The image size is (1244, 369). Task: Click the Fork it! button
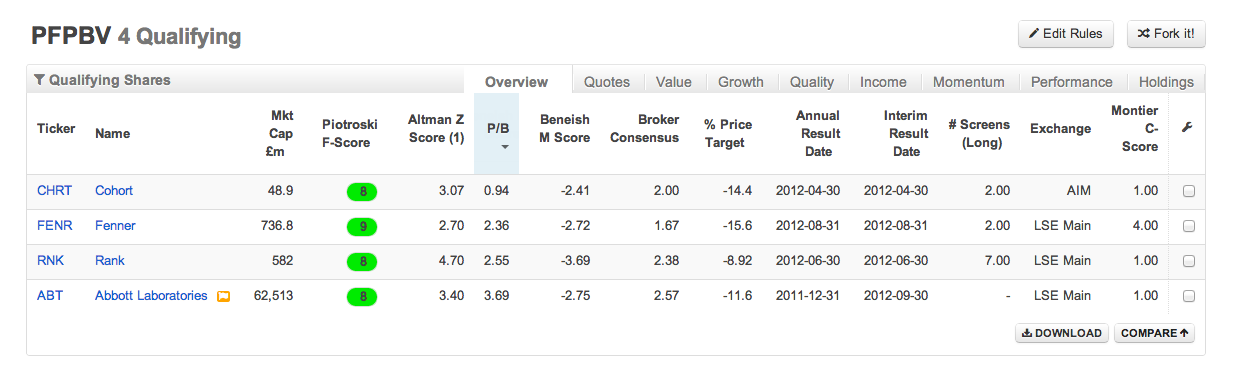click(1166, 34)
